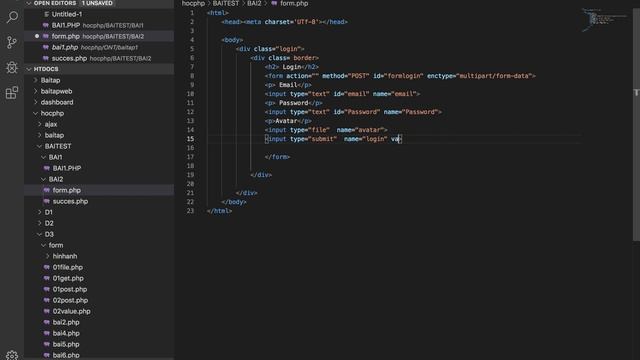
Task: Click BAI2 in the breadcrumb
Action: point(254,3)
